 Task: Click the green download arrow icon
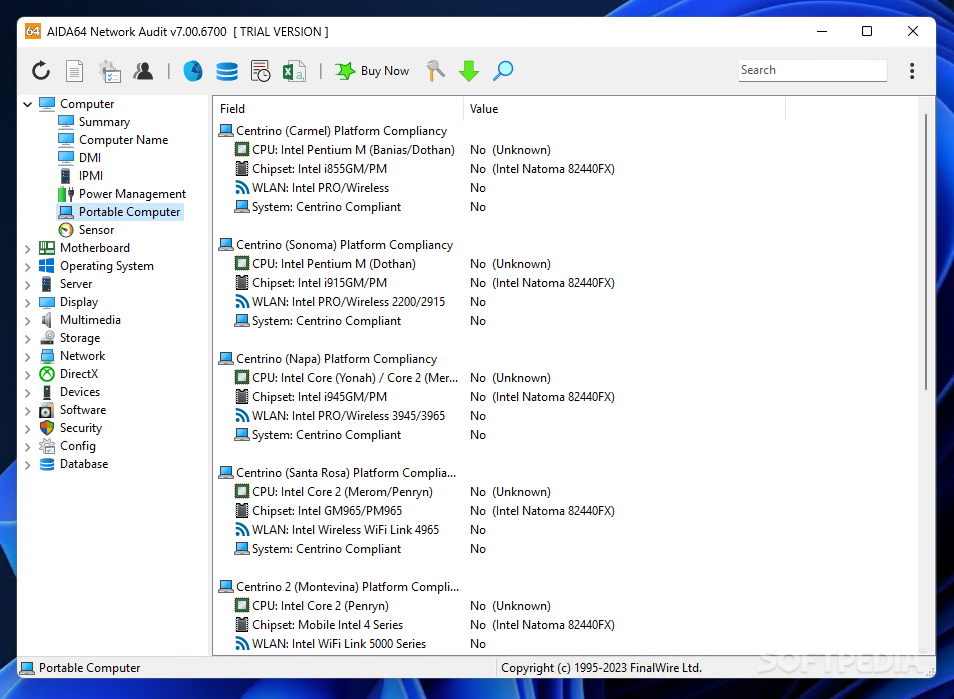tap(469, 71)
